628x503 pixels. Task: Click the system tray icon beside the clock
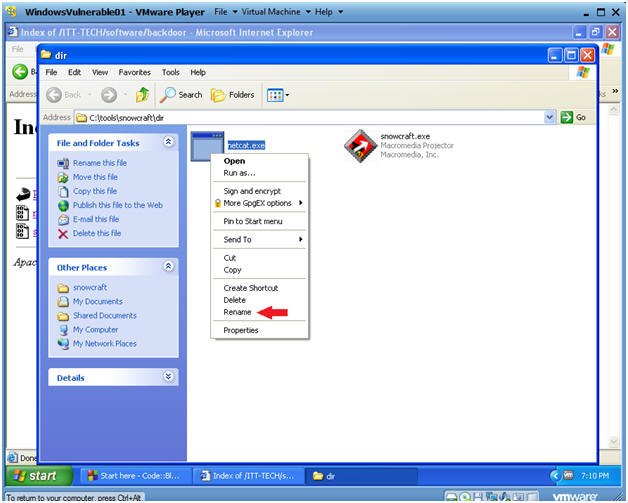(x=568, y=475)
